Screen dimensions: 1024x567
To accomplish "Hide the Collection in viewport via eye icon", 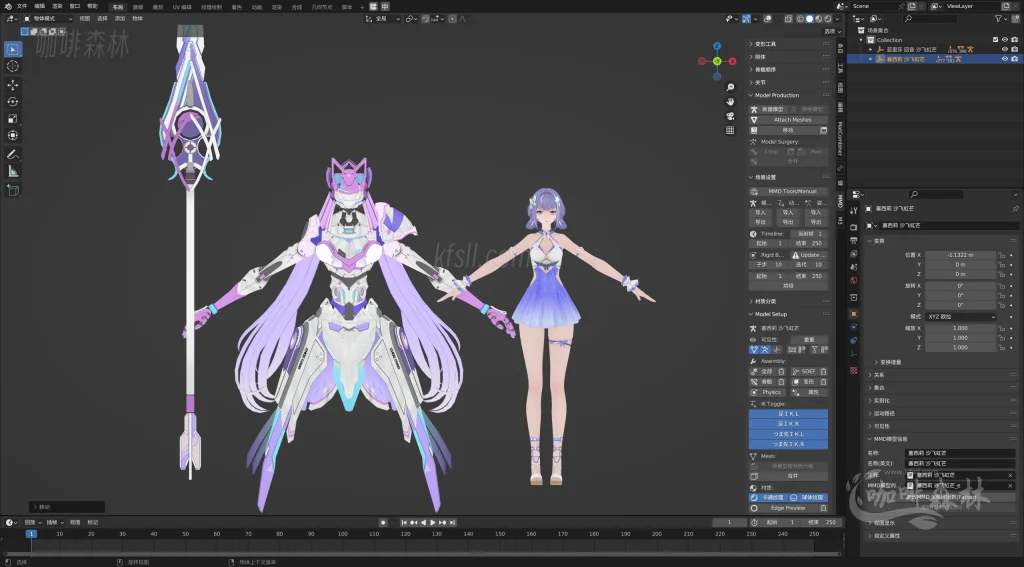I will [1005, 40].
